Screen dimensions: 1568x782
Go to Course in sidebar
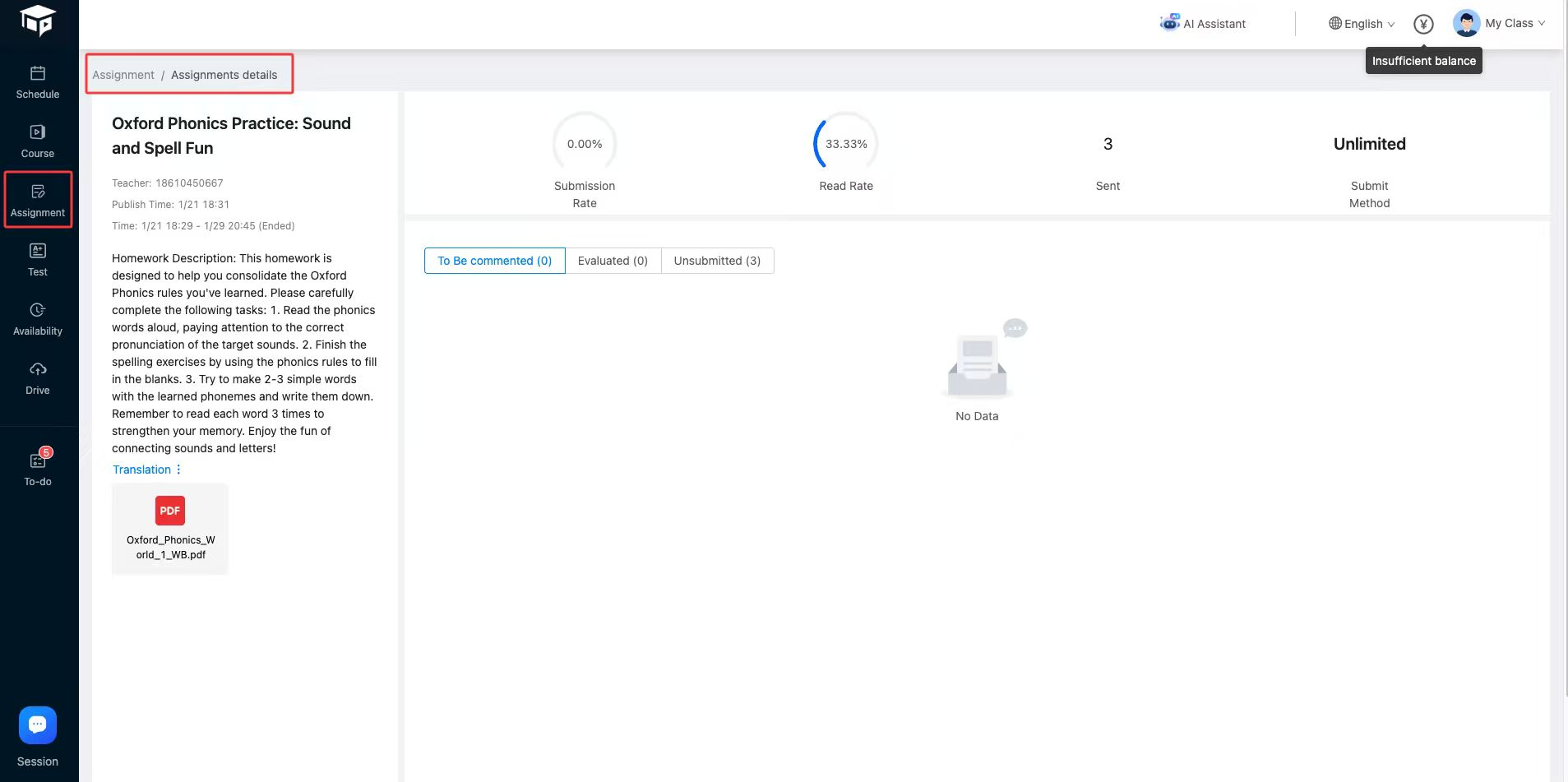(38, 141)
